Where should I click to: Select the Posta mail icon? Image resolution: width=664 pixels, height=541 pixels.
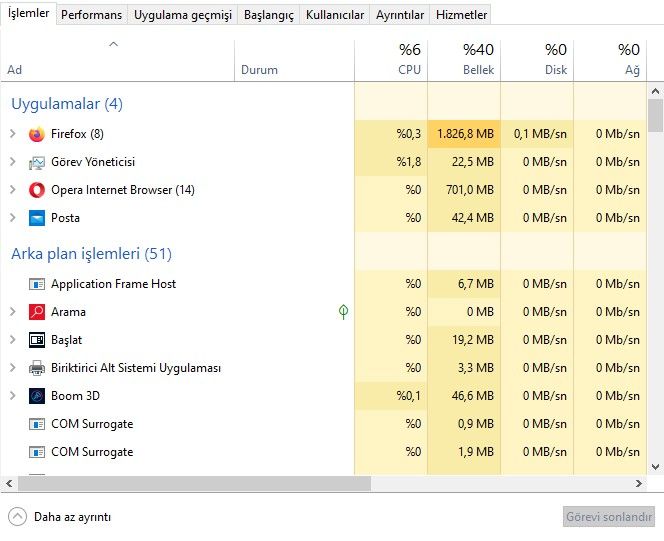click(x=37, y=218)
